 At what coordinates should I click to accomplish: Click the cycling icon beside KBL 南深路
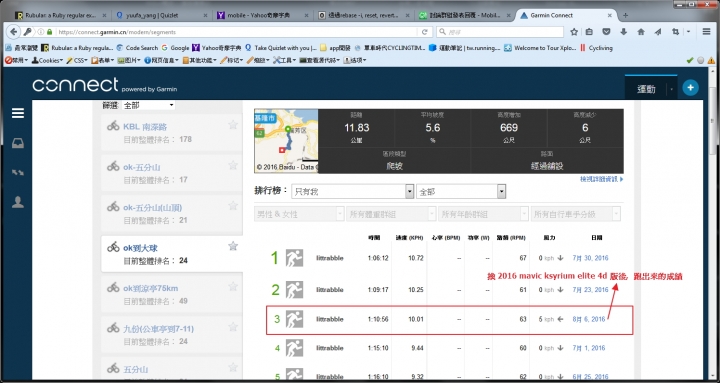113,126
